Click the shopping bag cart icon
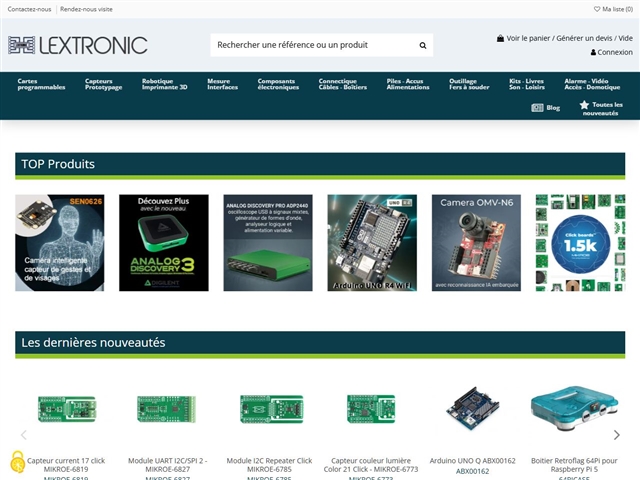The width and height of the screenshot is (640, 480). (500, 38)
